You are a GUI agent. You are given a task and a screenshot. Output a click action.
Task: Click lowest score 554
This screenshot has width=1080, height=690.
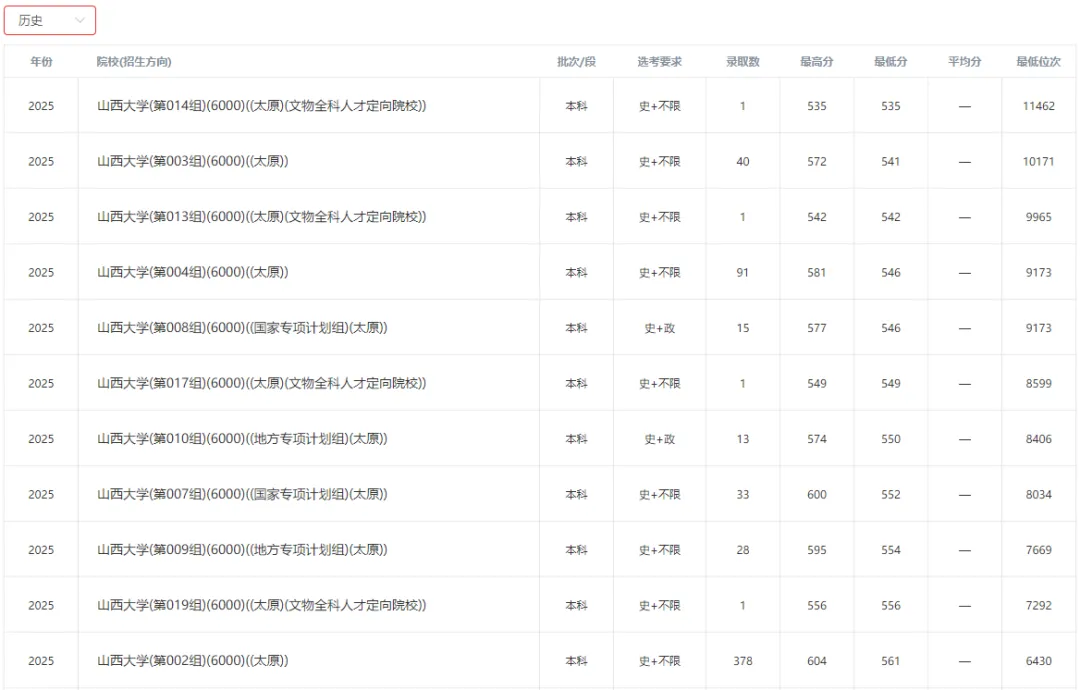(x=891, y=550)
